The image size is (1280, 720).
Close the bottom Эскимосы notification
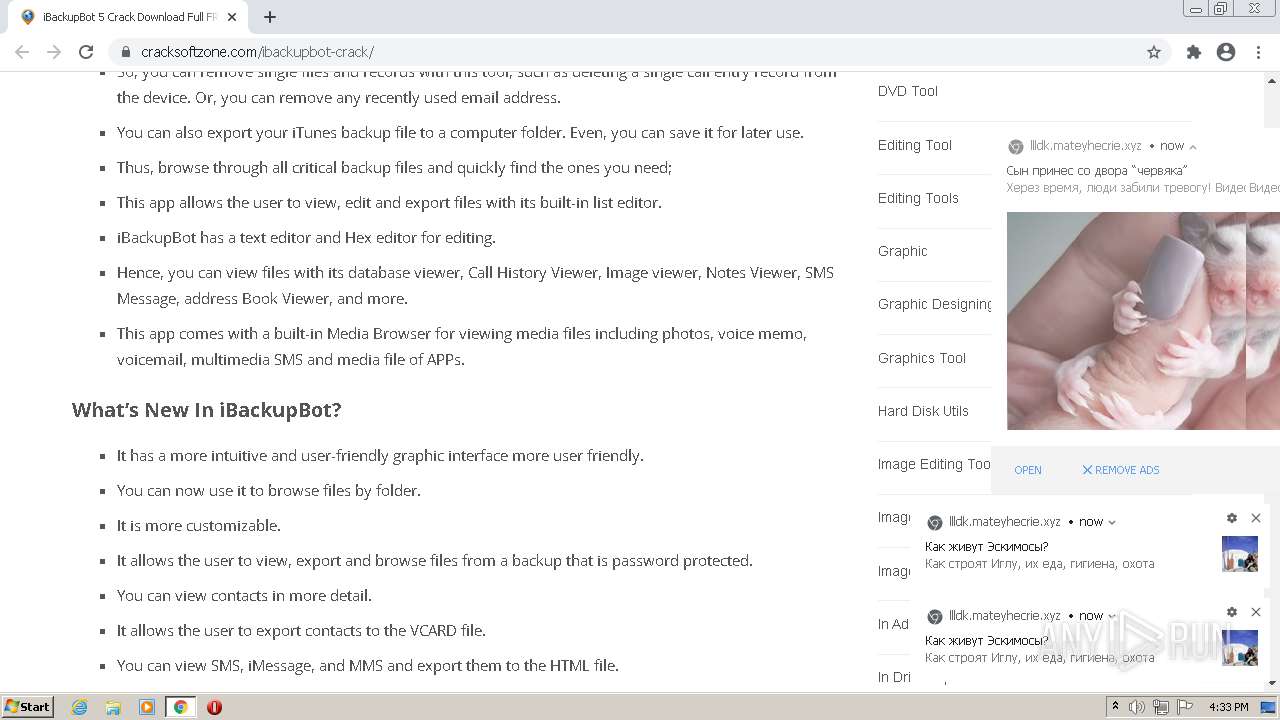pos(1256,612)
